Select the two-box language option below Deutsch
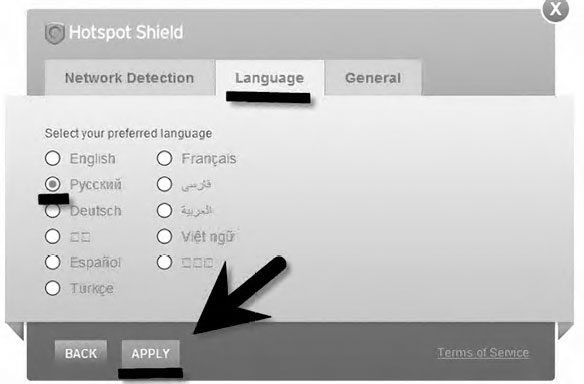 [x=53, y=236]
